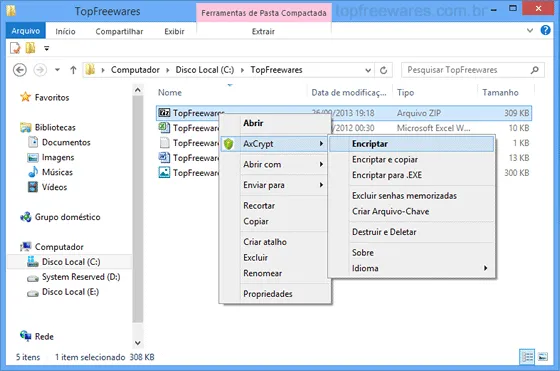Select Disco Local (E:) in navigation pane
This screenshot has width=560, height=371.
tap(70, 292)
